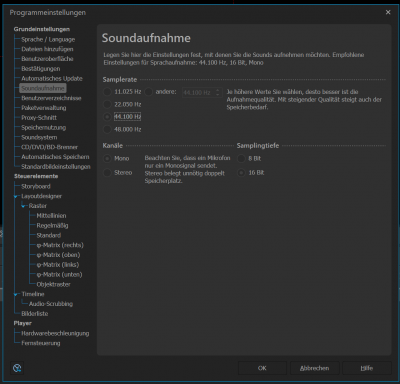Select Objektraster in the tree

point(53,284)
